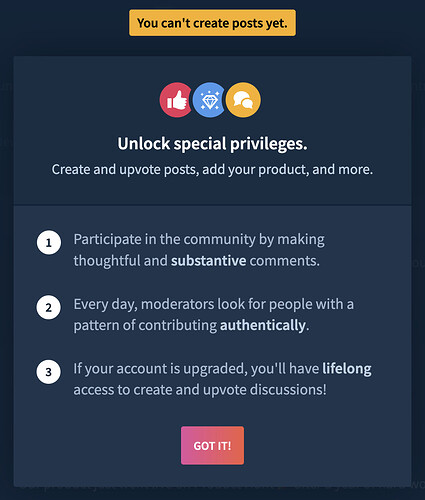Click the bold word "substantive"
This screenshot has height=500, width=425.
coord(209,260)
